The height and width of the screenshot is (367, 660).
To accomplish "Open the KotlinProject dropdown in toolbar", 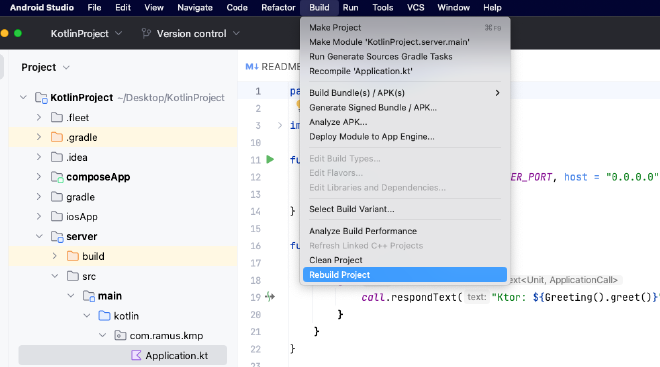I will pyautogui.click(x=86, y=33).
